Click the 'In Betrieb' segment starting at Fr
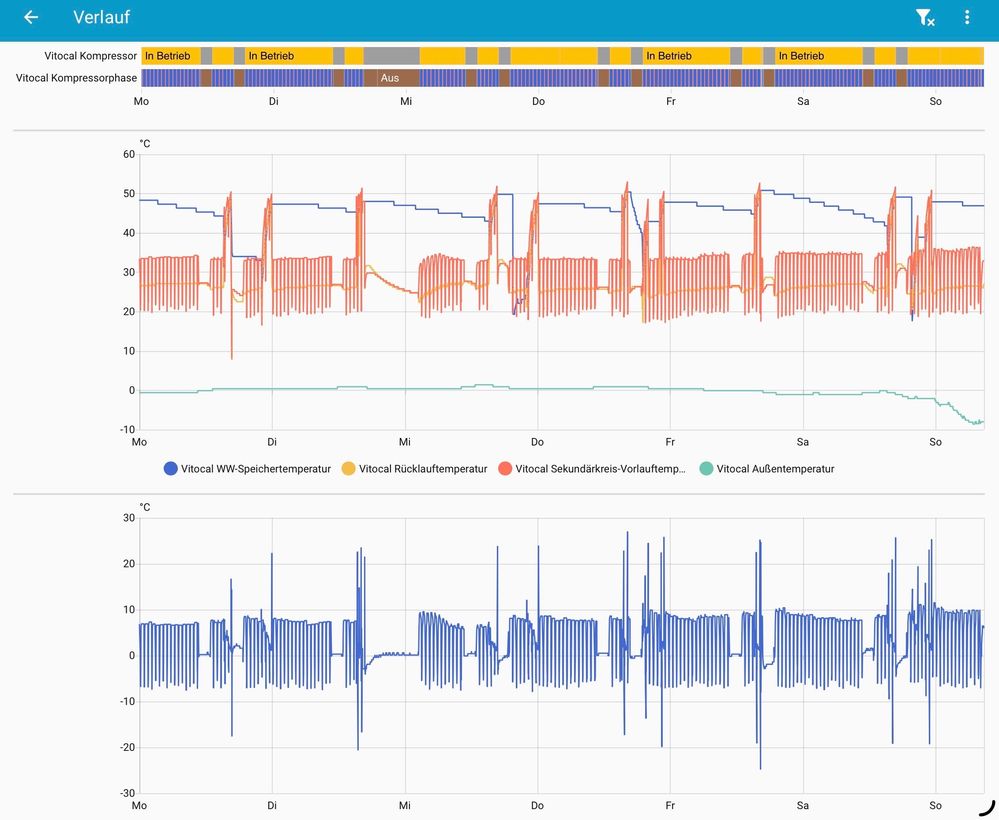The image size is (999, 820). click(x=686, y=56)
